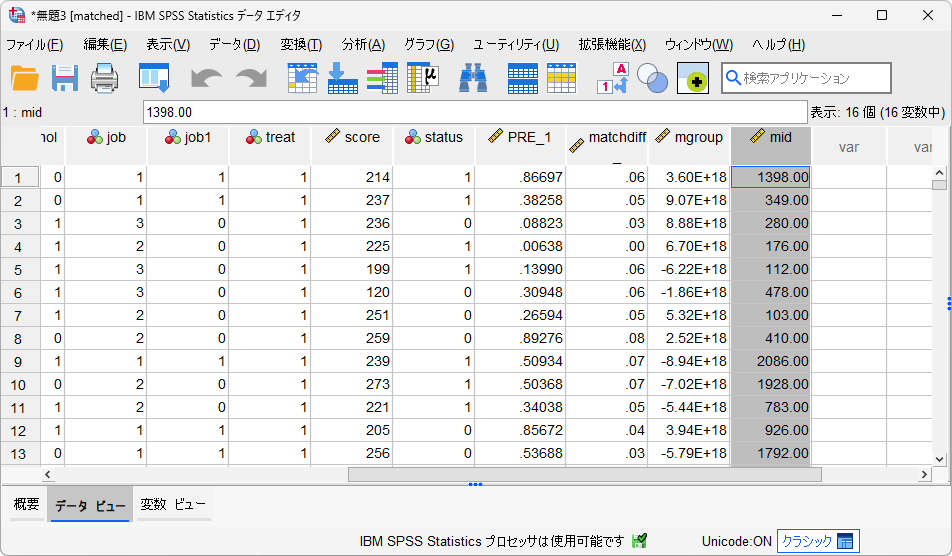Click the Go to case icon
This screenshot has width=952, height=556.
[302, 78]
